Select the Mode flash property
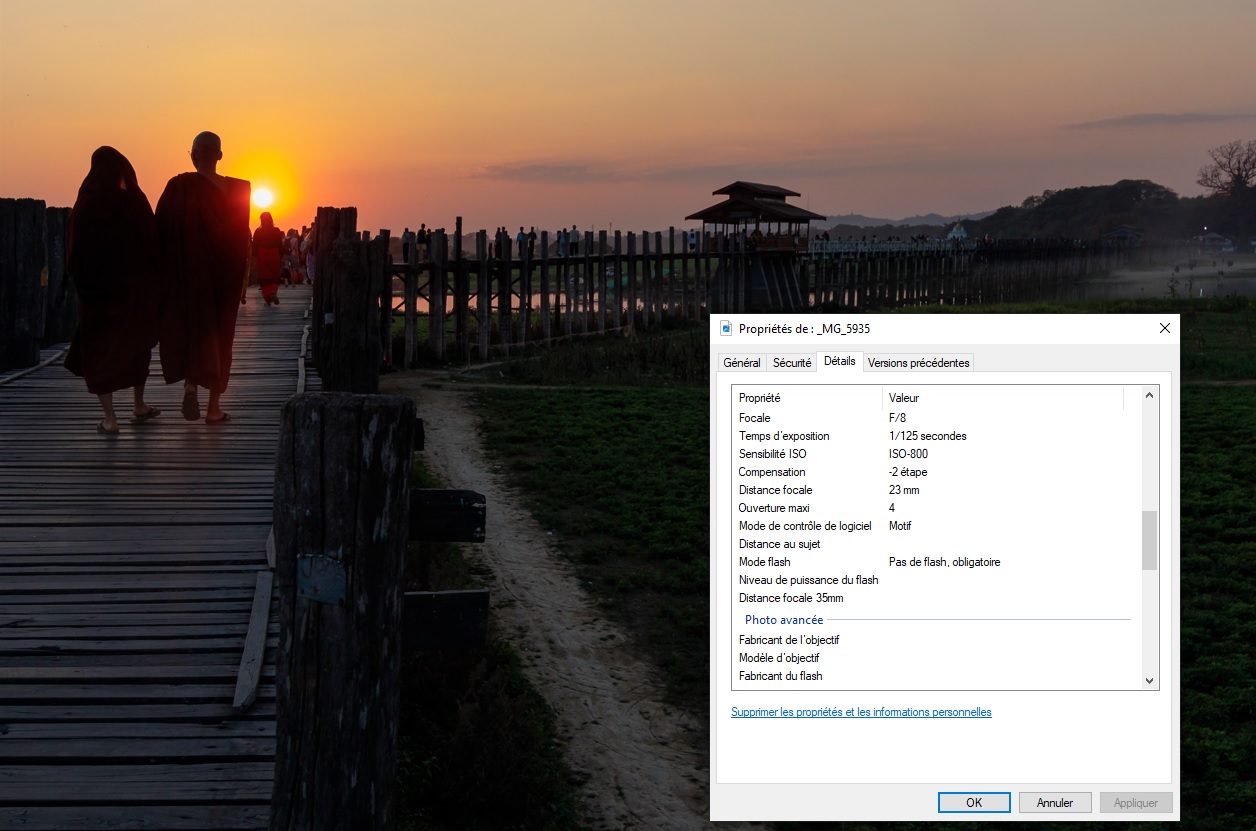This screenshot has height=831, width=1256. coord(935,562)
